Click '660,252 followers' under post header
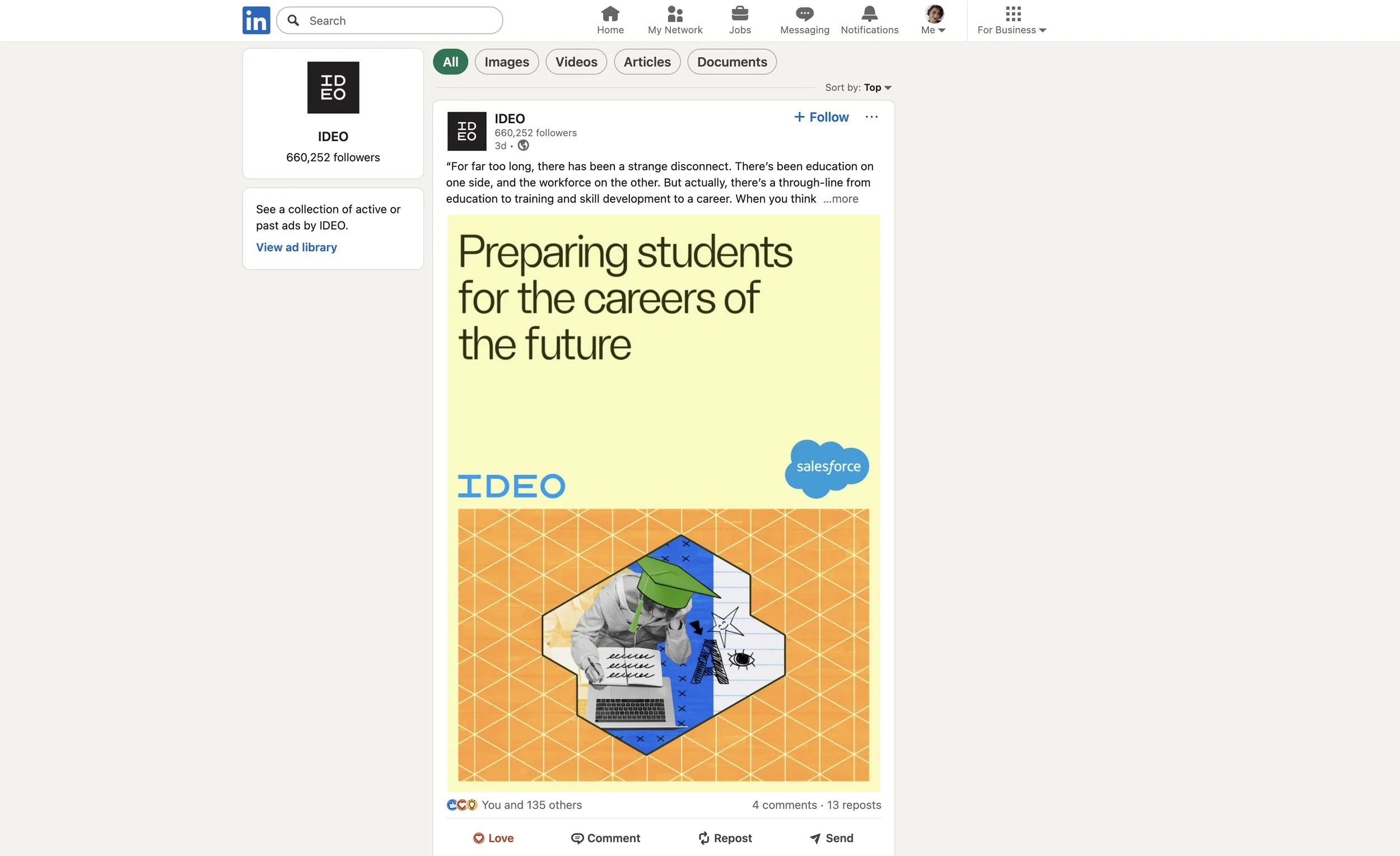 535,133
